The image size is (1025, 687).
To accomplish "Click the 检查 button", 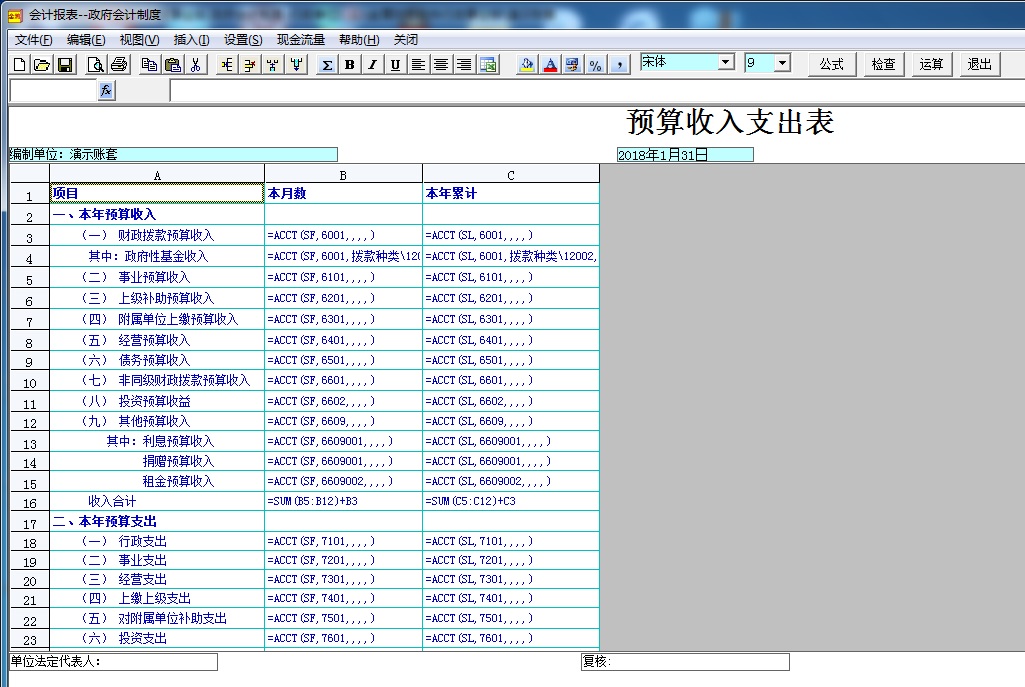I will point(883,64).
